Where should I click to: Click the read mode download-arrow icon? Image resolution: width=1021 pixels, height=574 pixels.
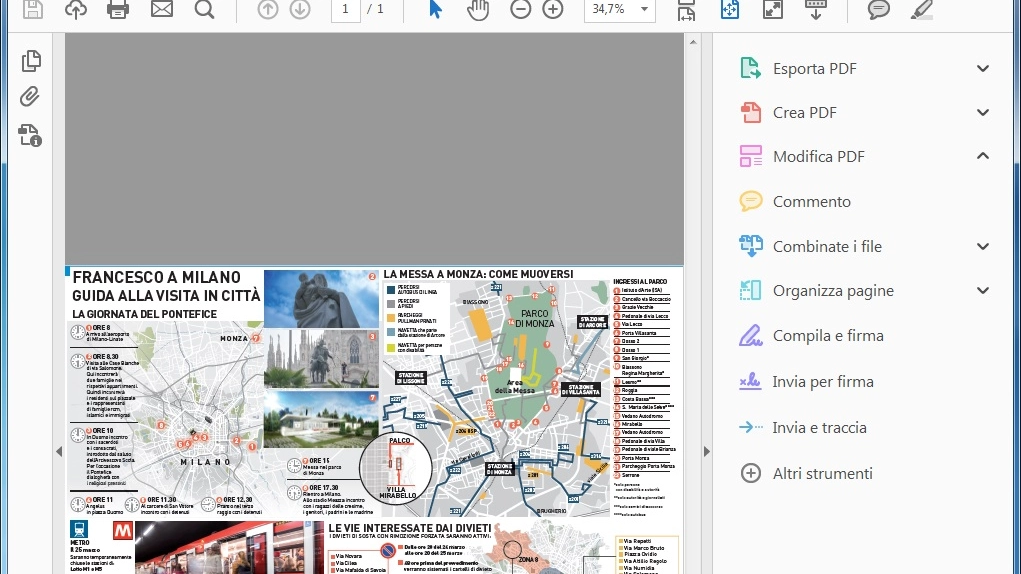[816, 9]
